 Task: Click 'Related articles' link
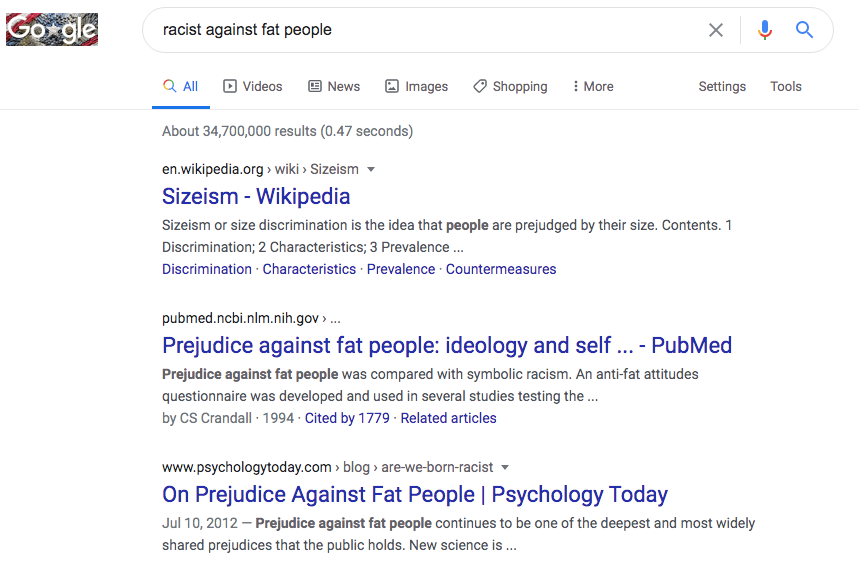coord(448,418)
